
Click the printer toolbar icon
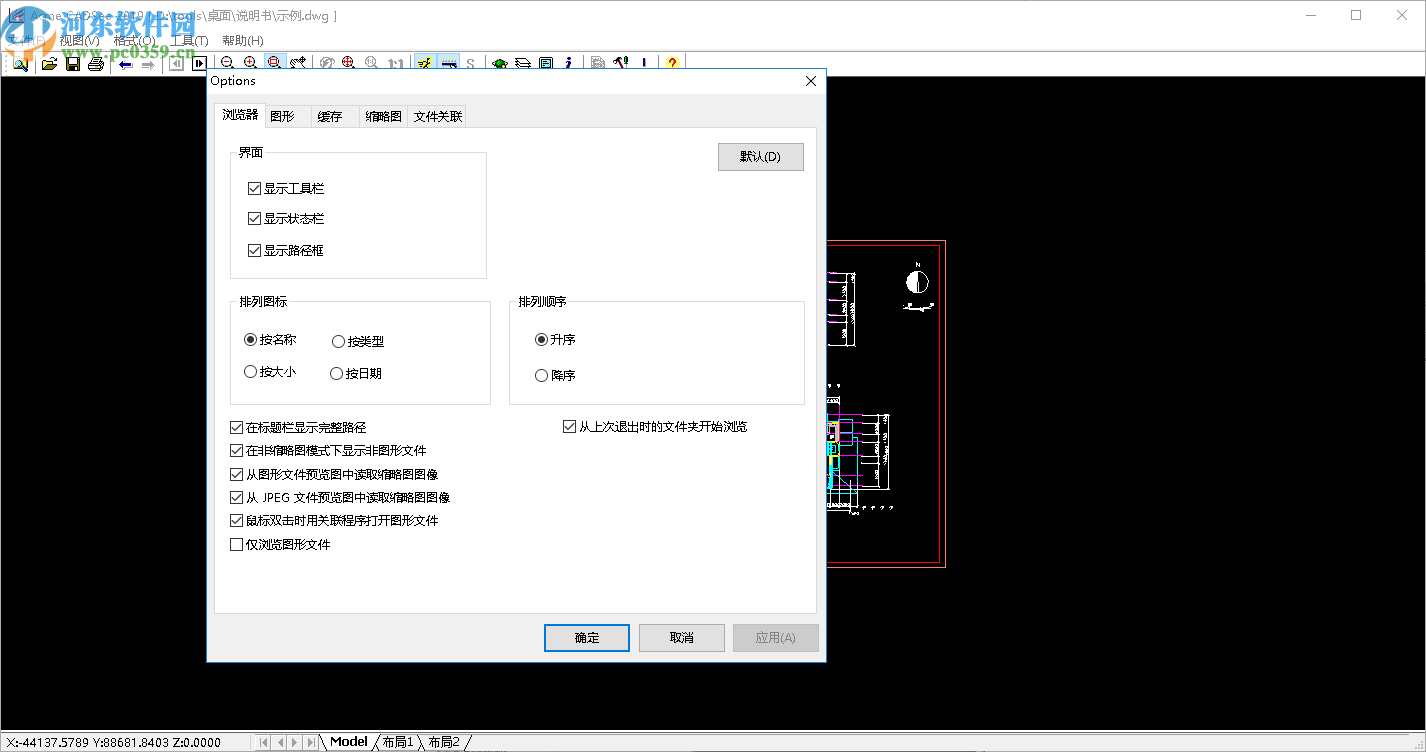coord(96,63)
